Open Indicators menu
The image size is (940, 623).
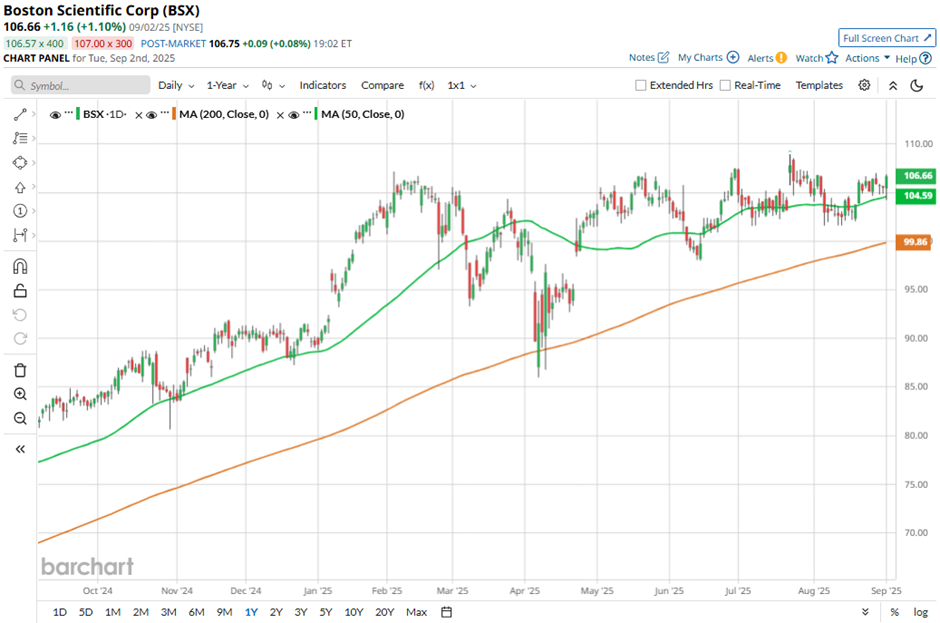click(x=323, y=85)
